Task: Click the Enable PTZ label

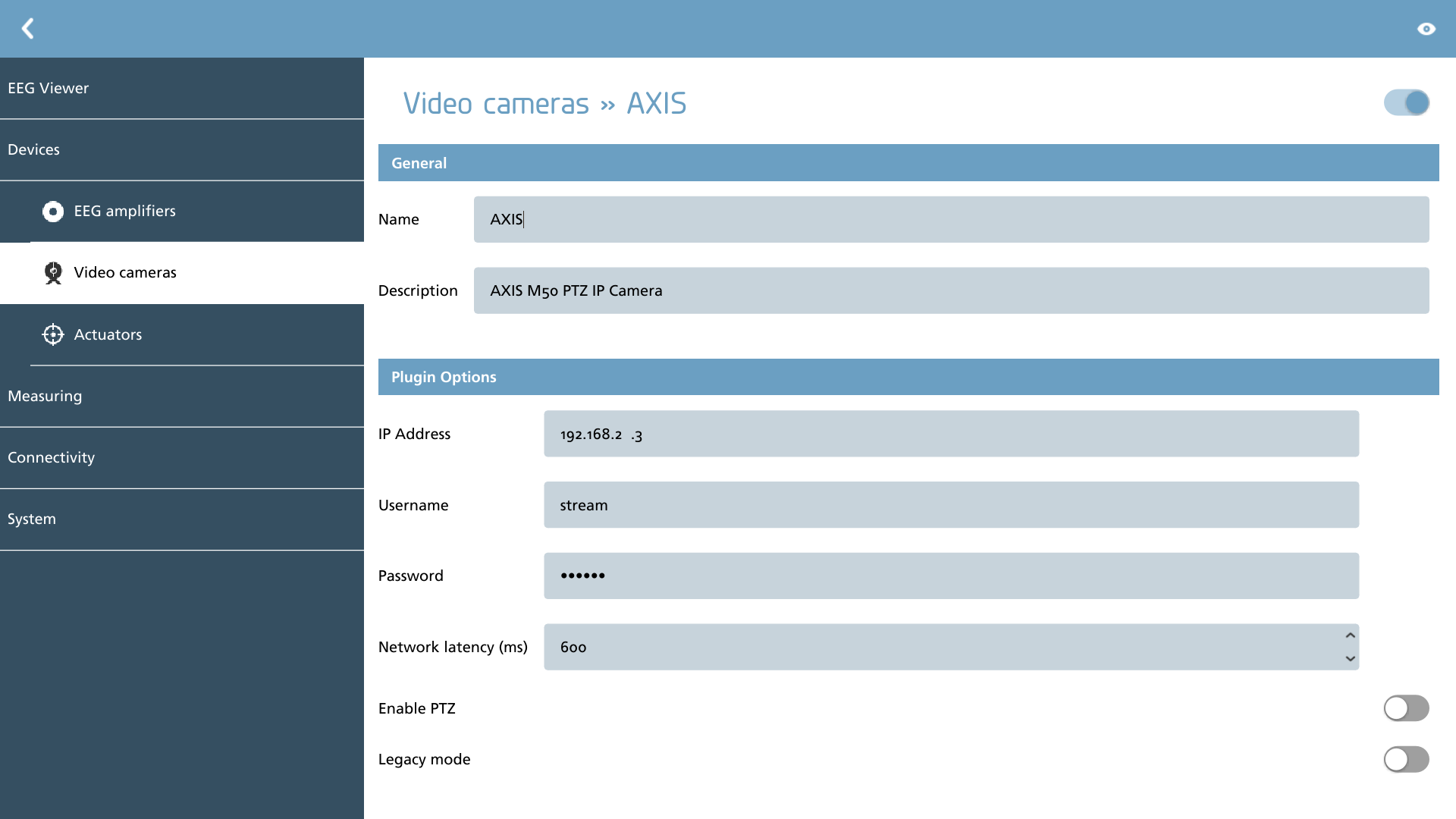Action: pos(417,708)
